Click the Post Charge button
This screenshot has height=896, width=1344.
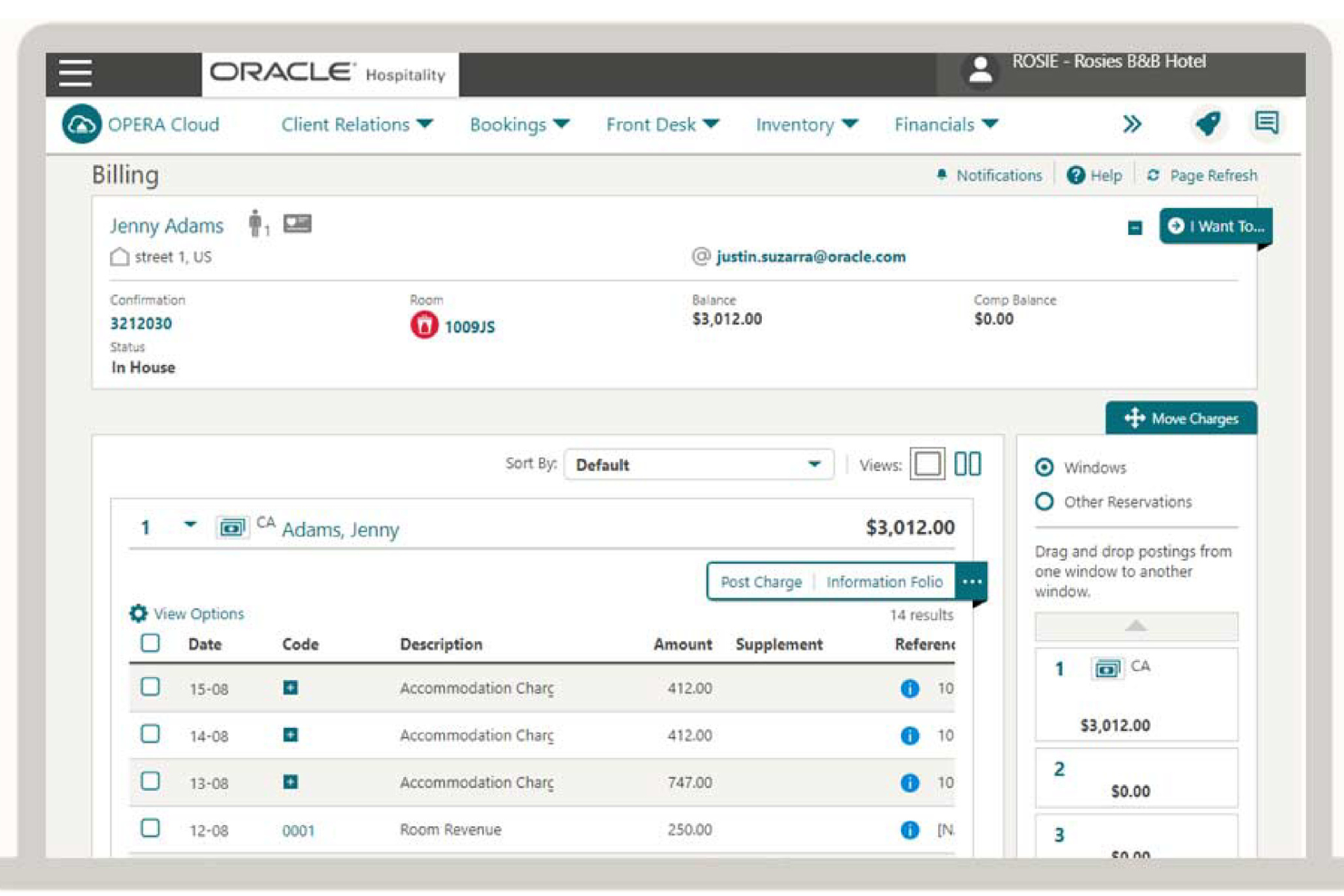click(761, 583)
